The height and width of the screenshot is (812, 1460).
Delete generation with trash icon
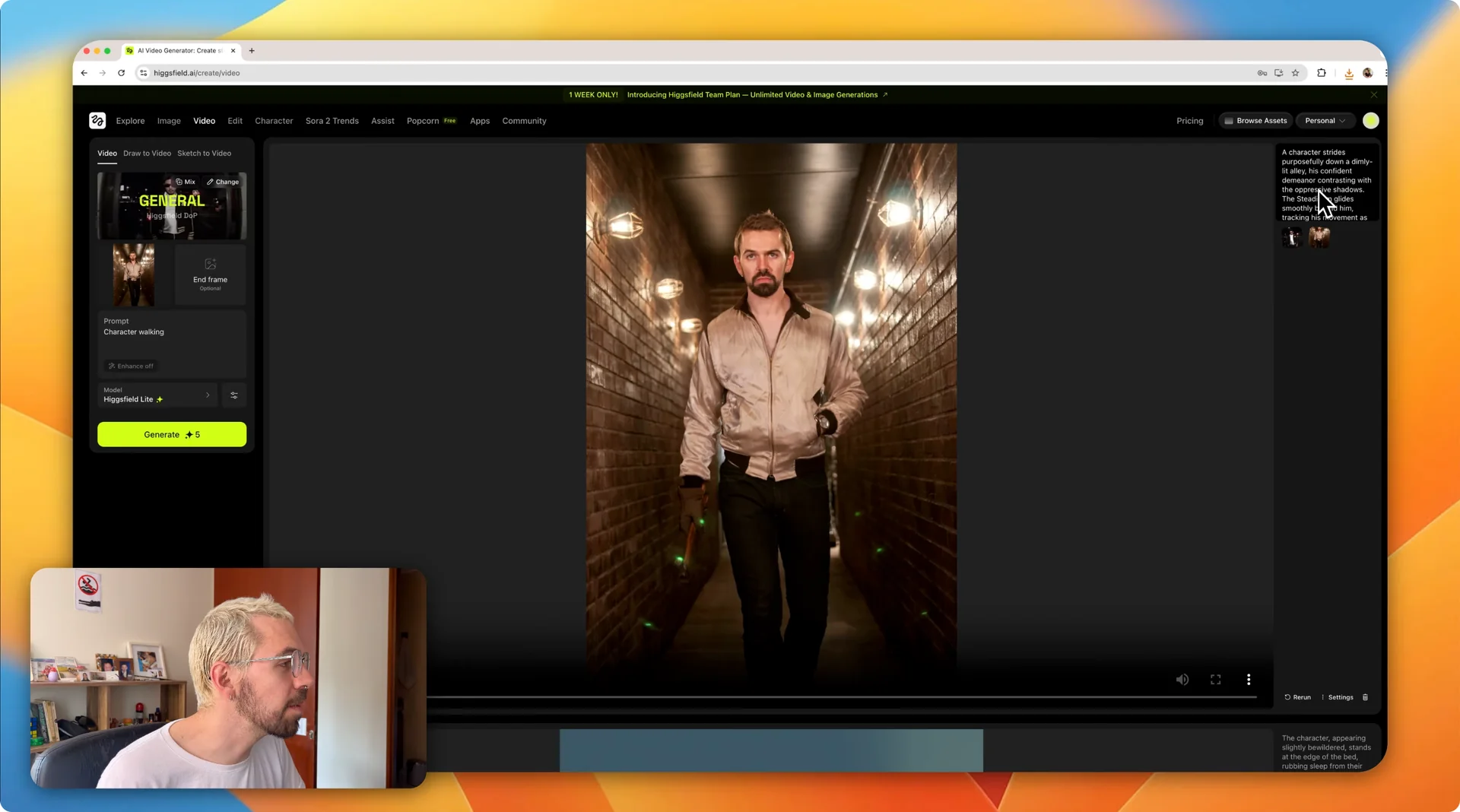(x=1366, y=697)
